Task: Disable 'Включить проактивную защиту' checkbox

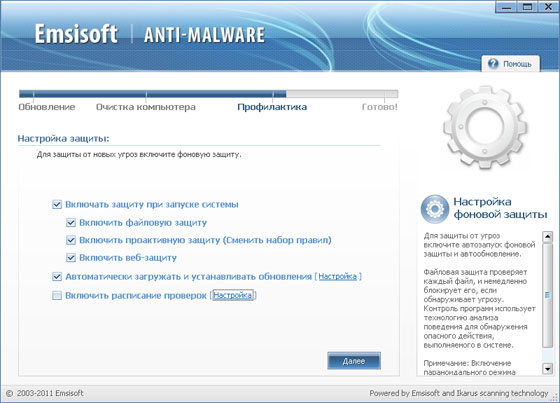Action: point(71,240)
